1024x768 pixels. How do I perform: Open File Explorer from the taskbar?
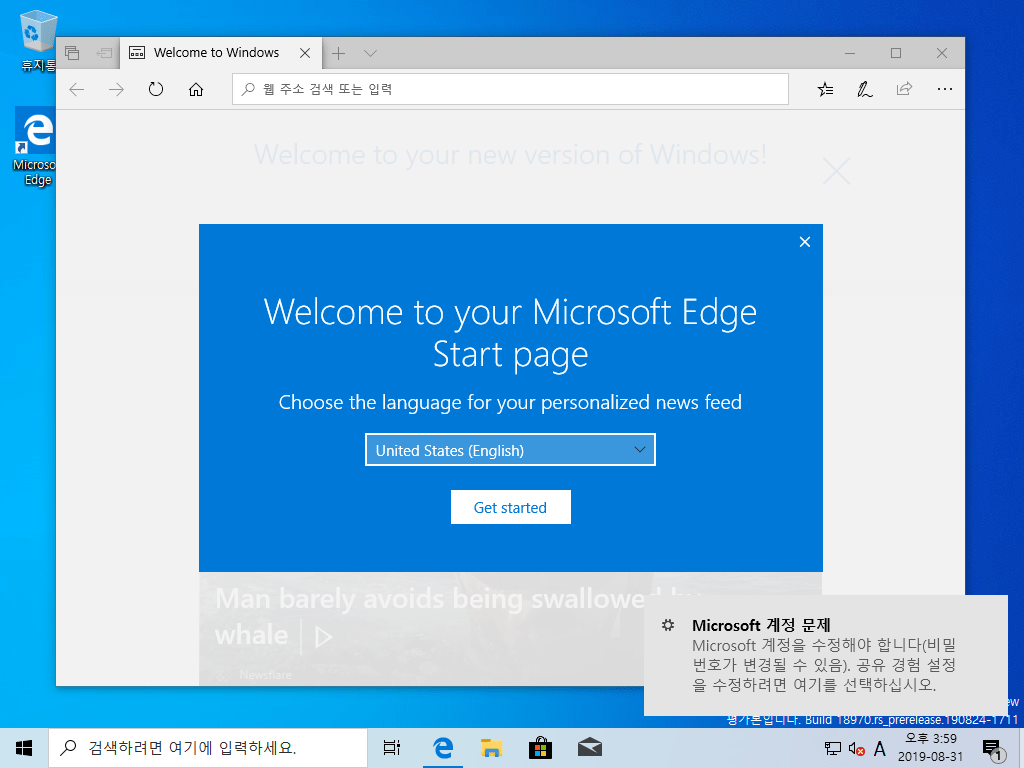coord(492,748)
